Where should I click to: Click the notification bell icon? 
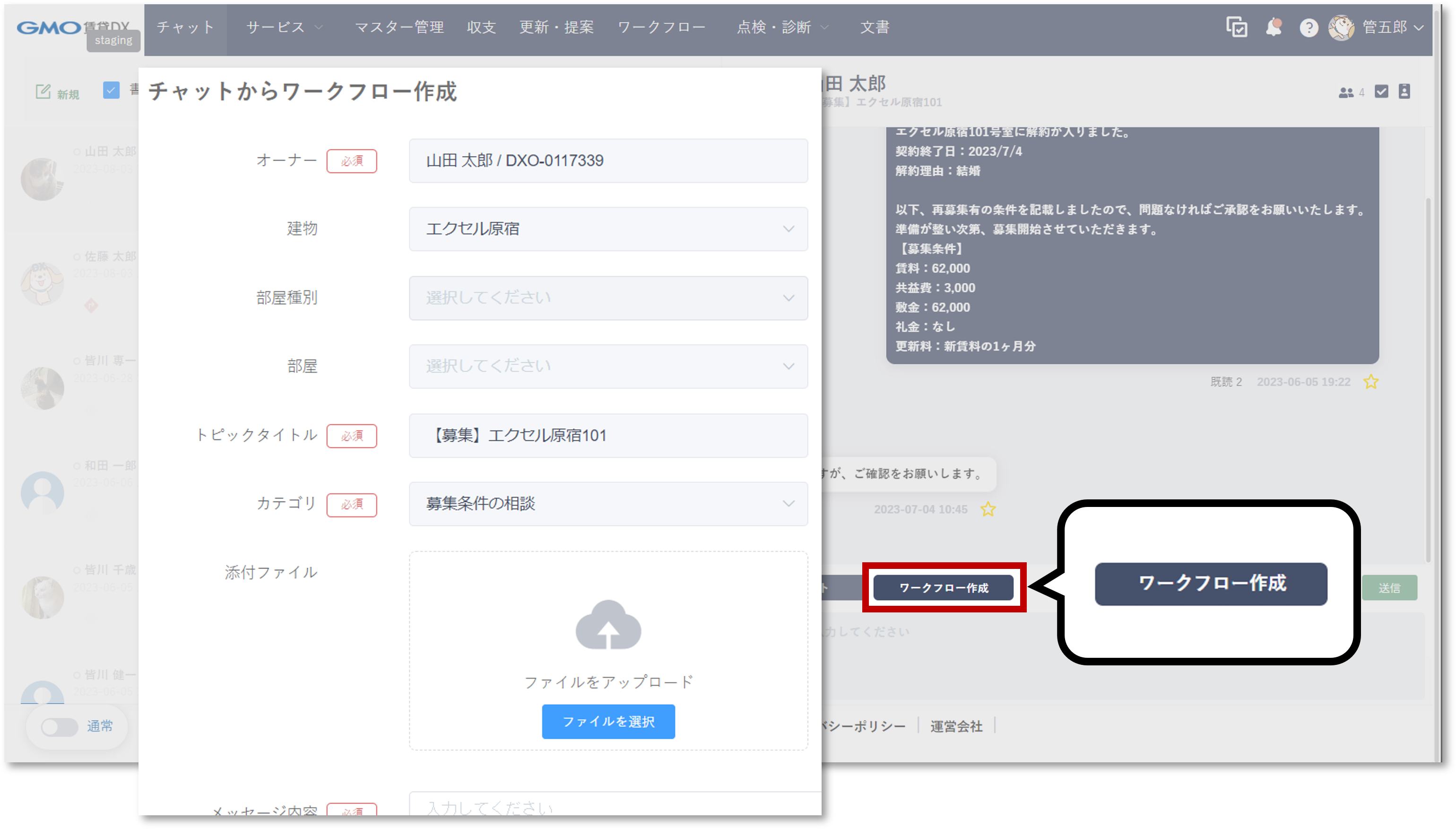click(1274, 27)
